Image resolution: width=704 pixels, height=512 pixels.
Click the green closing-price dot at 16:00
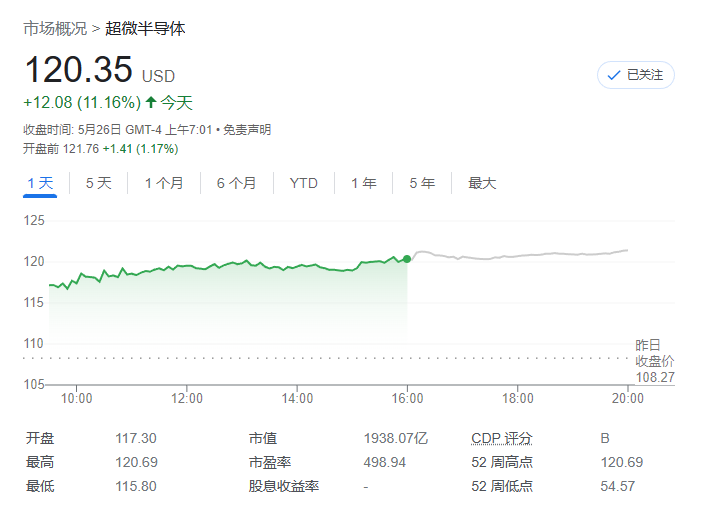pos(407,259)
